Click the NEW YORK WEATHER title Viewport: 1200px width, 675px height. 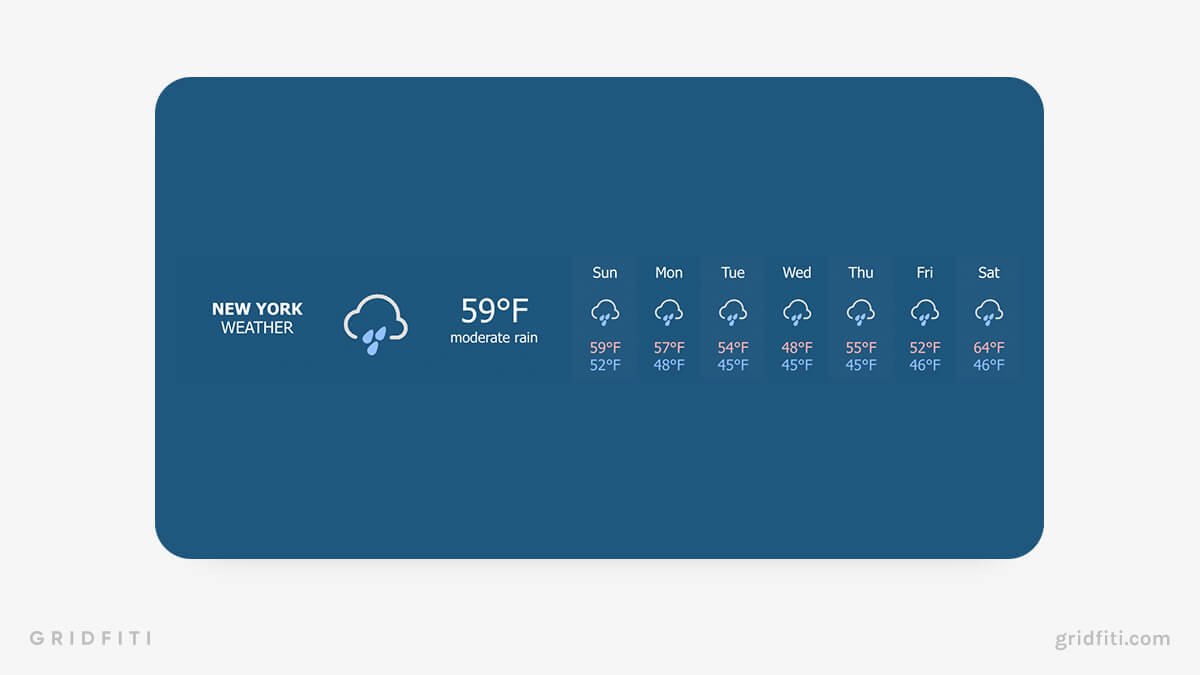(x=257, y=318)
